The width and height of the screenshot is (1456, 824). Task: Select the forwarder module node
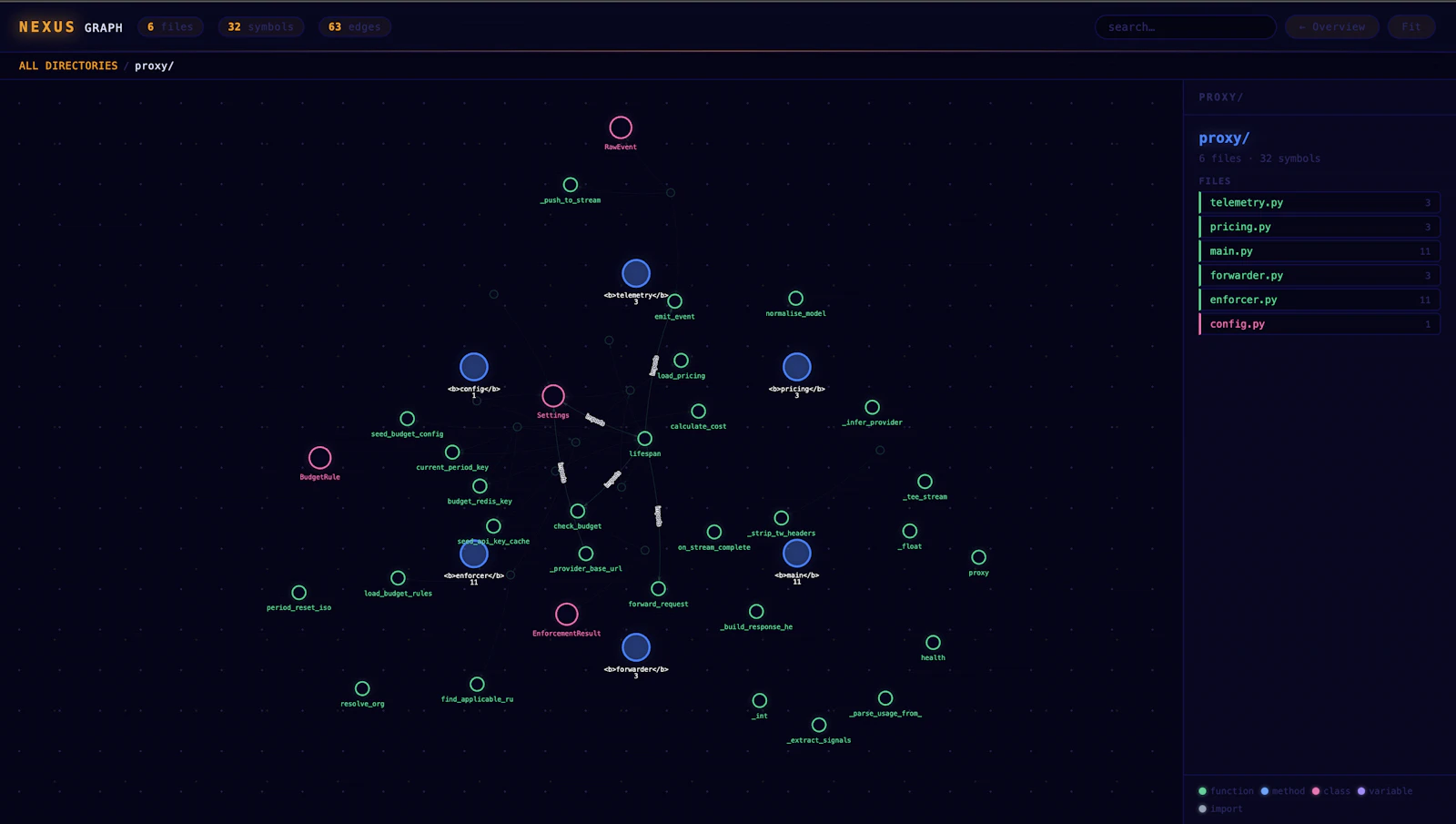636,647
